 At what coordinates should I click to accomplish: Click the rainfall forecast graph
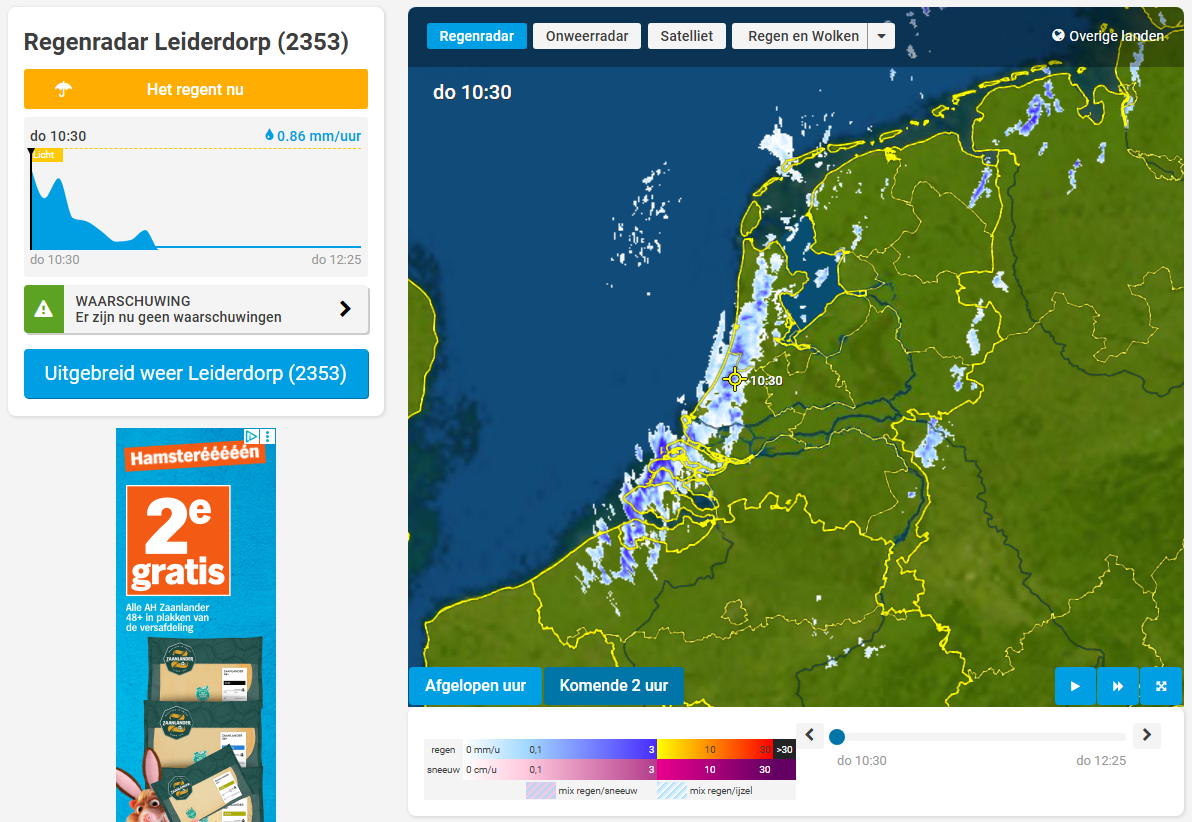tap(196, 199)
